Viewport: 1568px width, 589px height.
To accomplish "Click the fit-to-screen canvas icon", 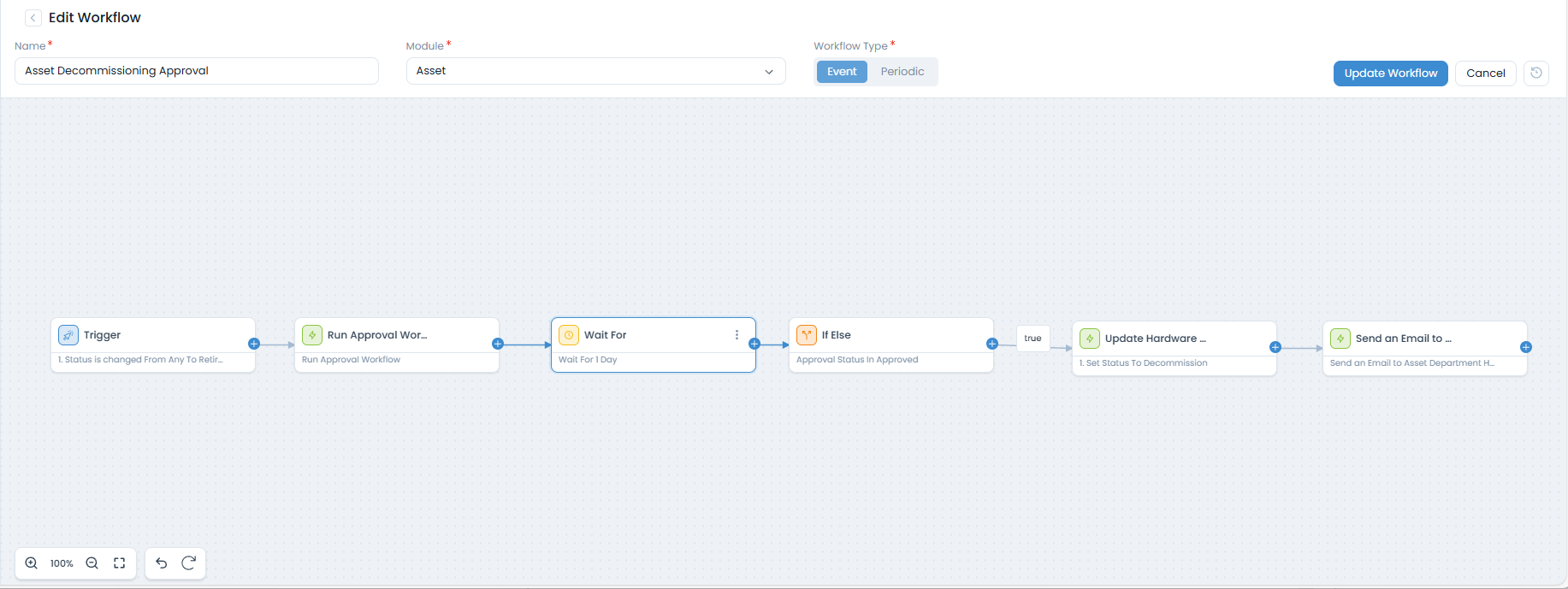I will click(x=120, y=563).
